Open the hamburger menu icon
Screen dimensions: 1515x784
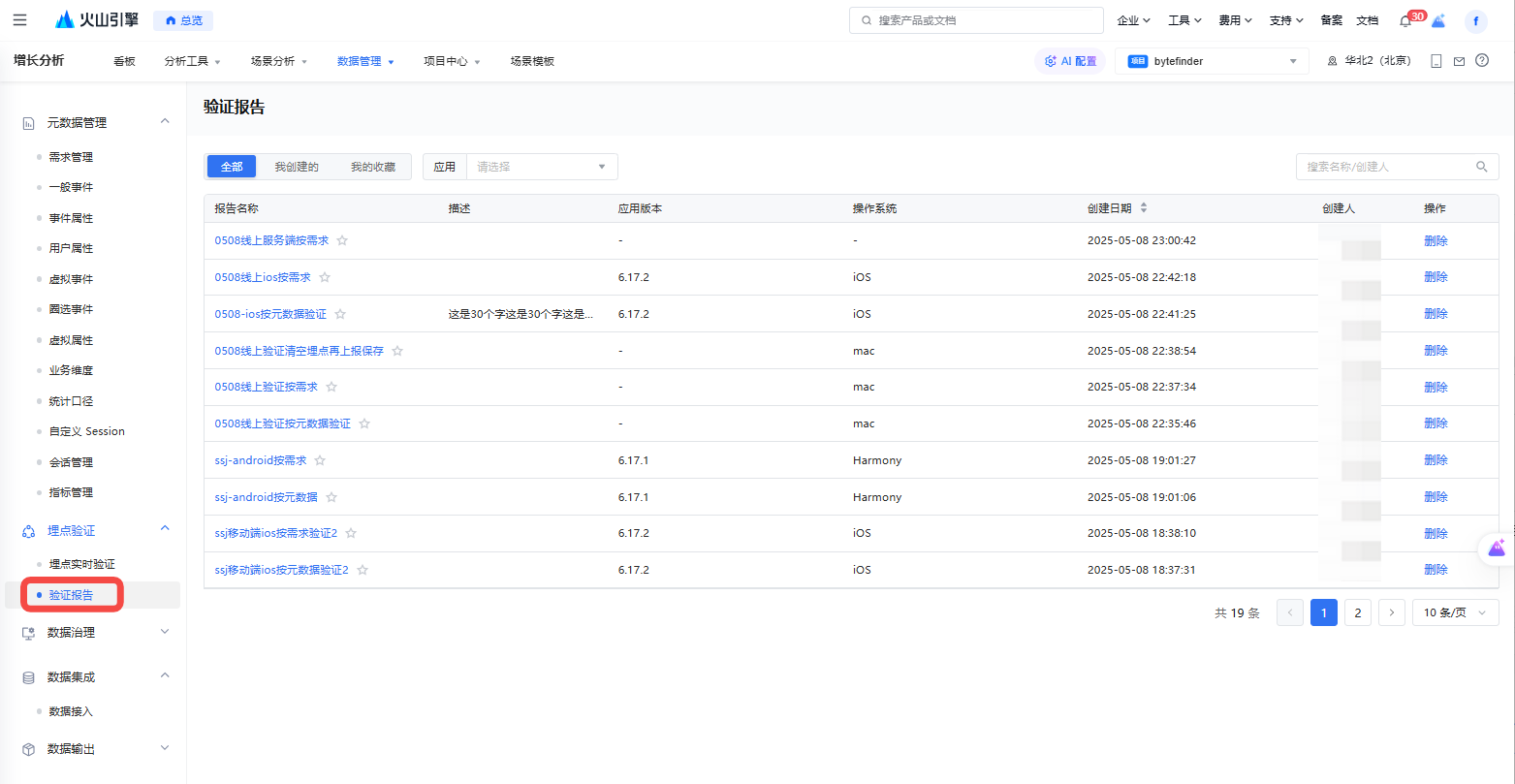[19, 20]
